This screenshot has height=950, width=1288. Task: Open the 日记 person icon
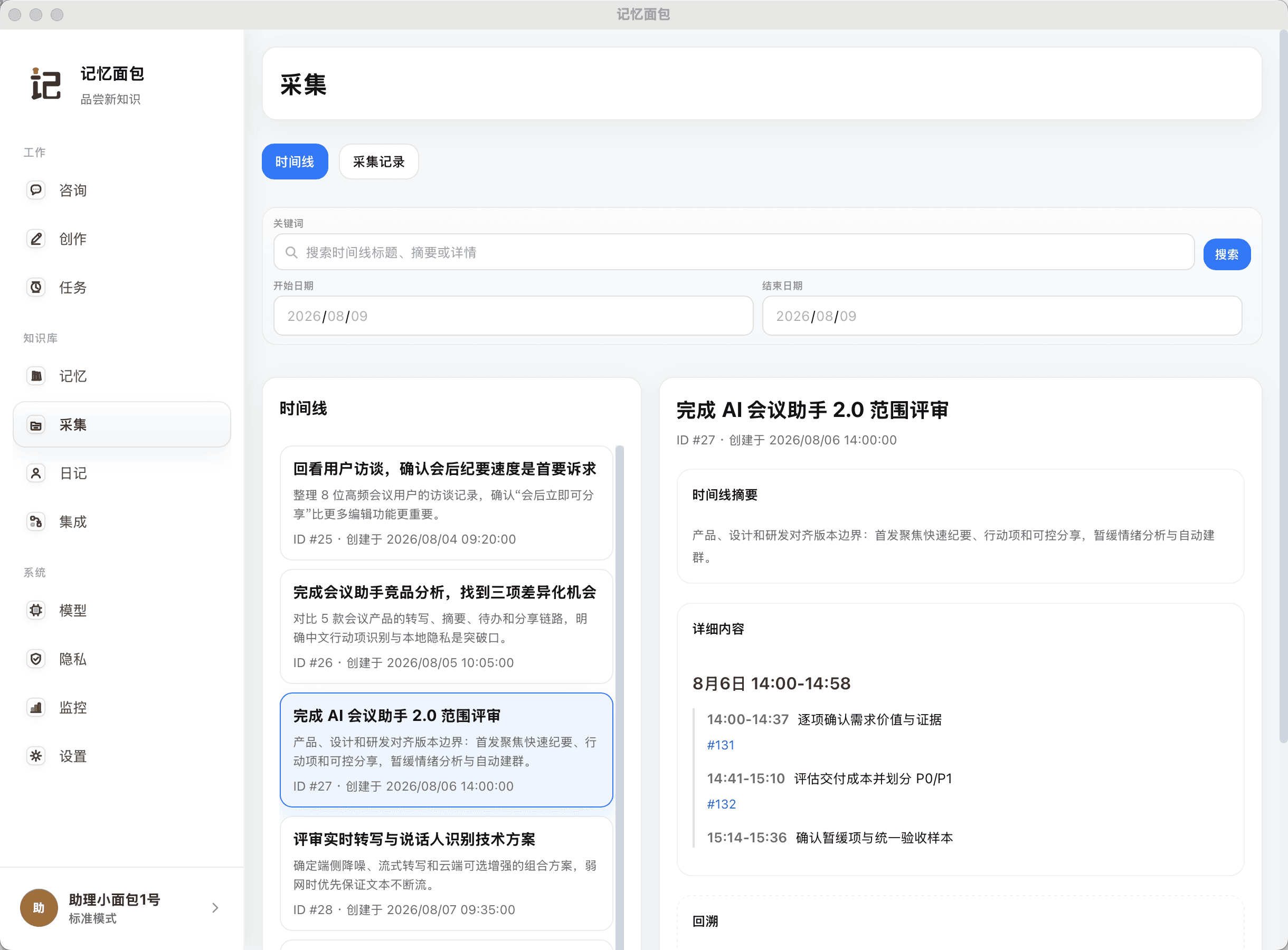point(36,473)
